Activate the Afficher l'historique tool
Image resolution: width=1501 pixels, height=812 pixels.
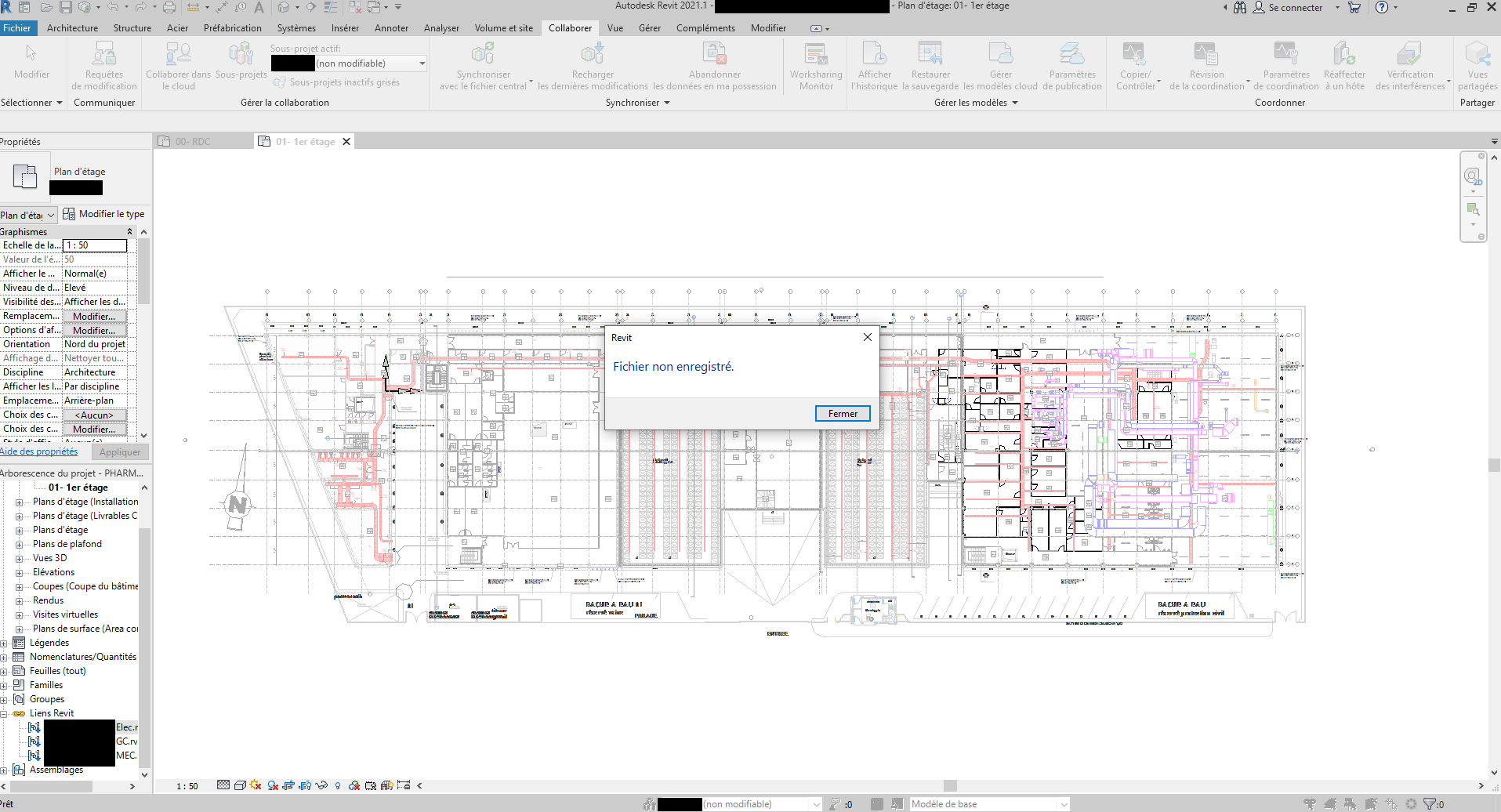[x=874, y=66]
